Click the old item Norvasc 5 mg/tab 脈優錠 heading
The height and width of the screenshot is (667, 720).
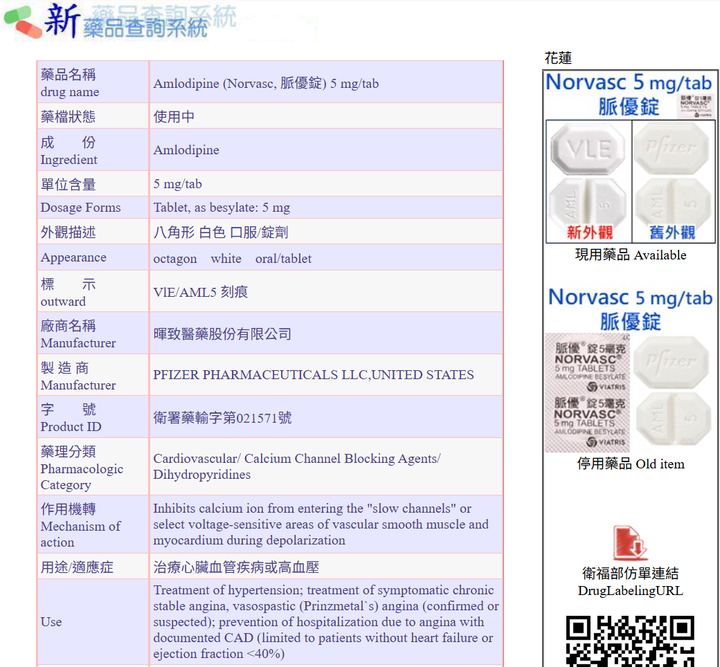coord(630,308)
